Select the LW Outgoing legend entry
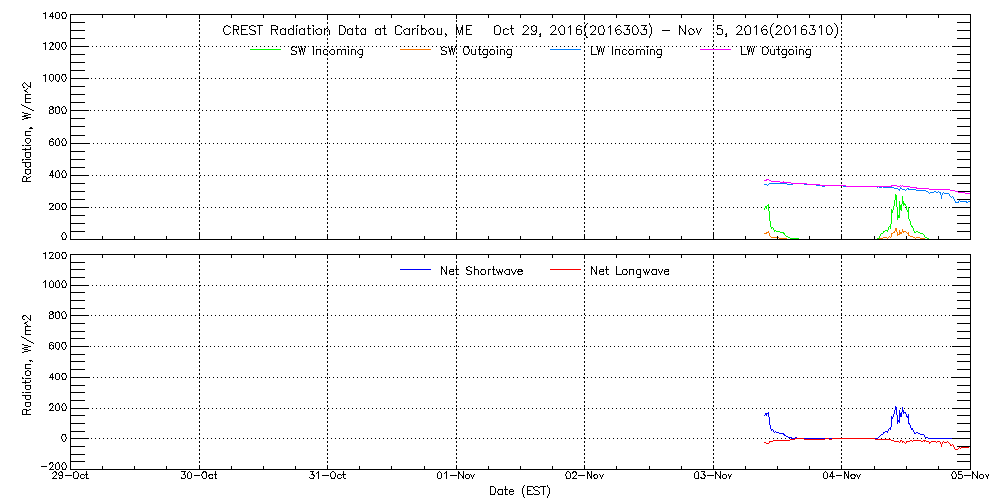 (775, 52)
